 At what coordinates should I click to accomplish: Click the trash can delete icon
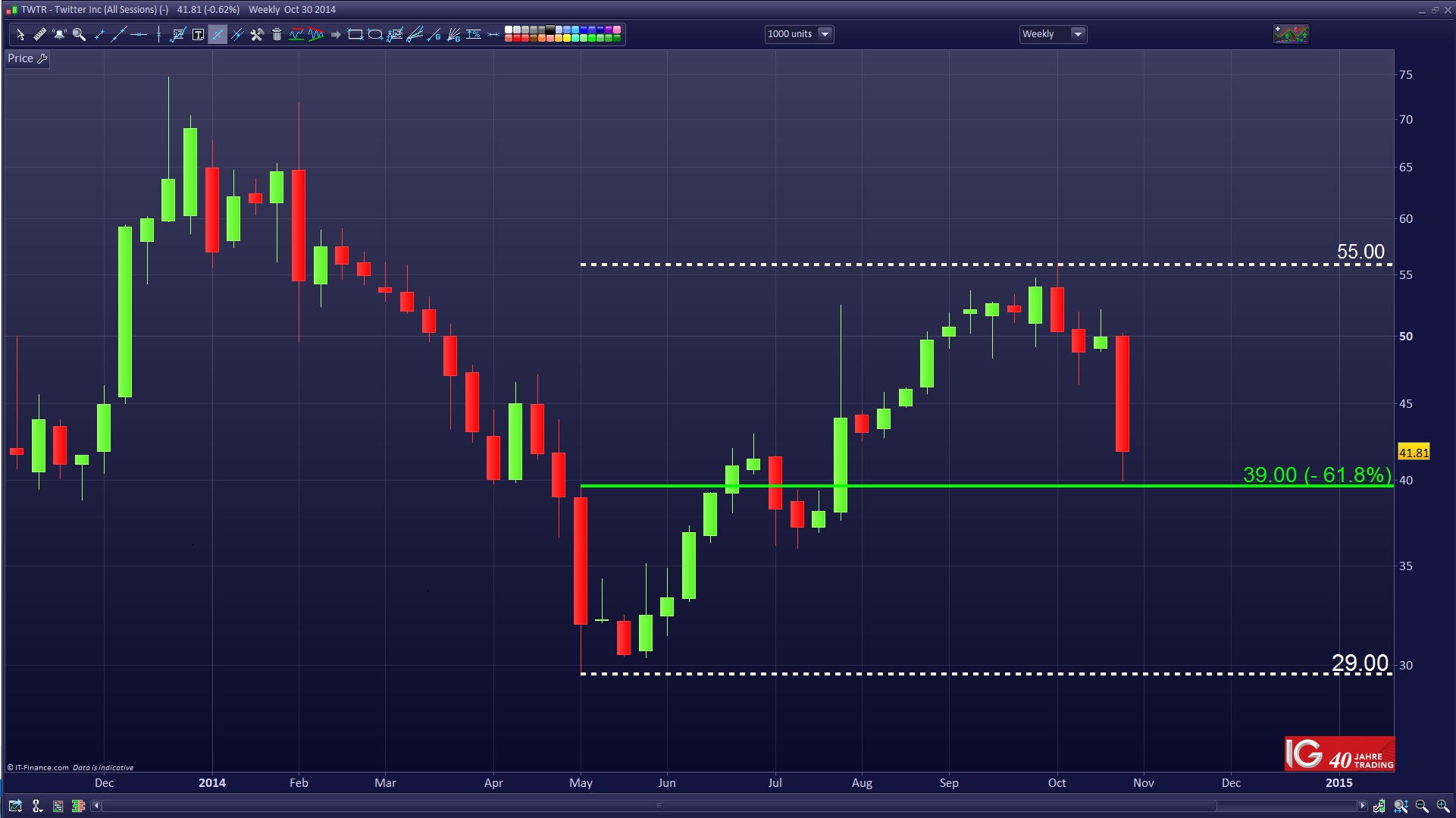click(x=277, y=34)
